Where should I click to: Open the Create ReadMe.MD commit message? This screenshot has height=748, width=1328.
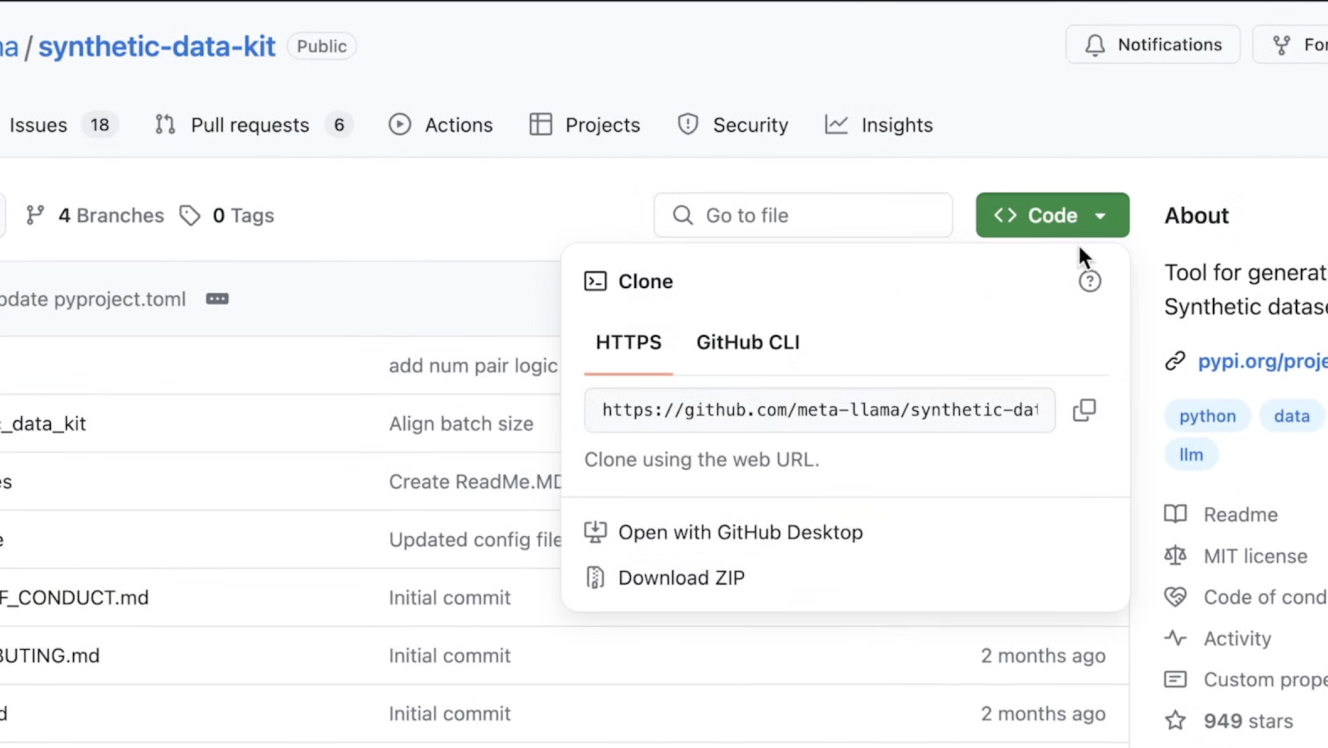point(475,482)
